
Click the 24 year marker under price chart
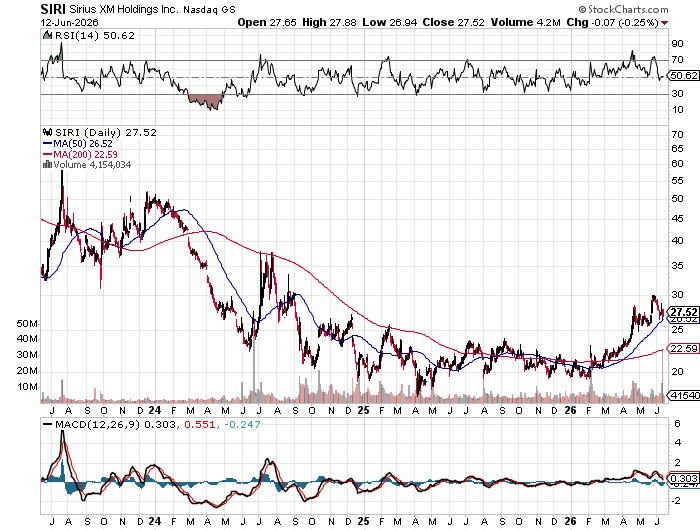tap(154, 410)
